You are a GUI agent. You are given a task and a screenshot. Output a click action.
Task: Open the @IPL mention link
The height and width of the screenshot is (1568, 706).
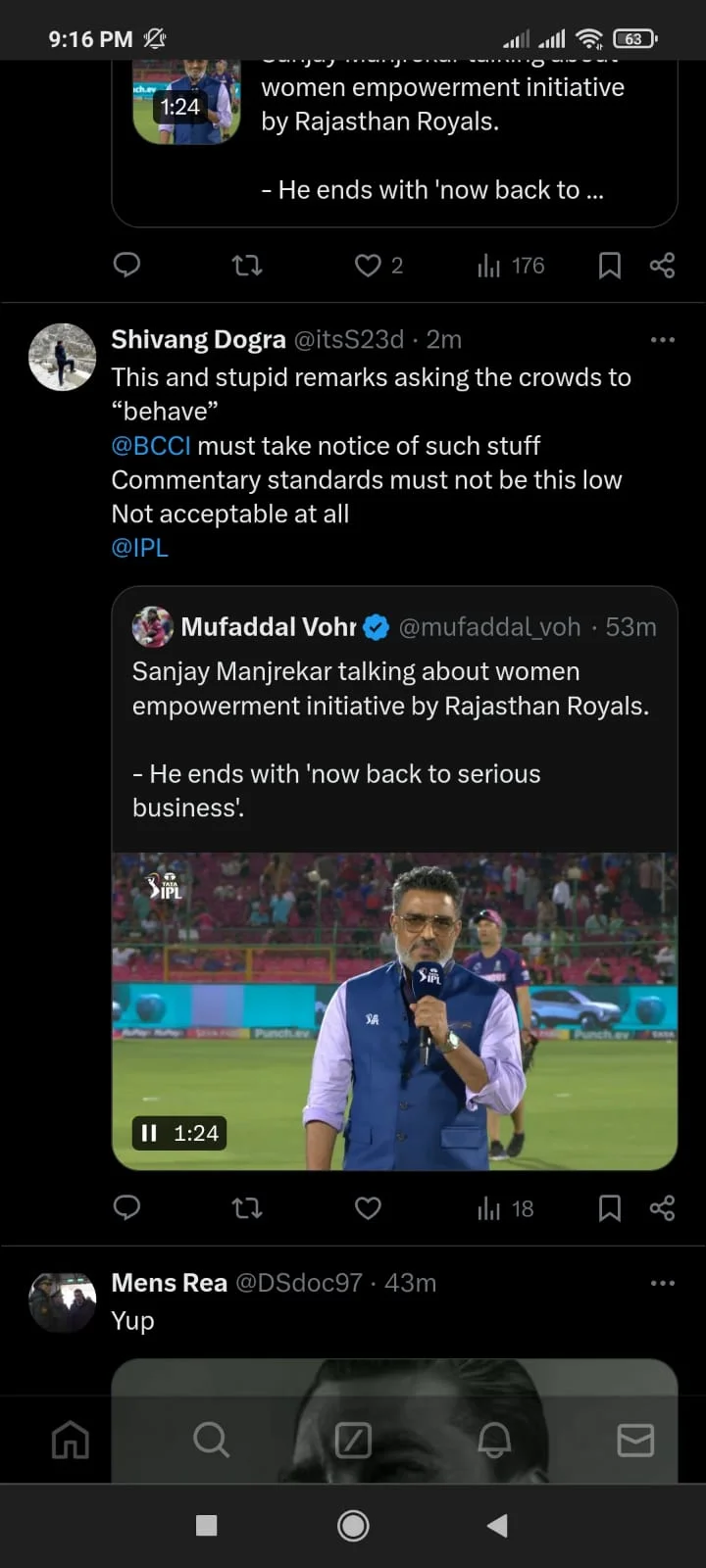pos(140,548)
